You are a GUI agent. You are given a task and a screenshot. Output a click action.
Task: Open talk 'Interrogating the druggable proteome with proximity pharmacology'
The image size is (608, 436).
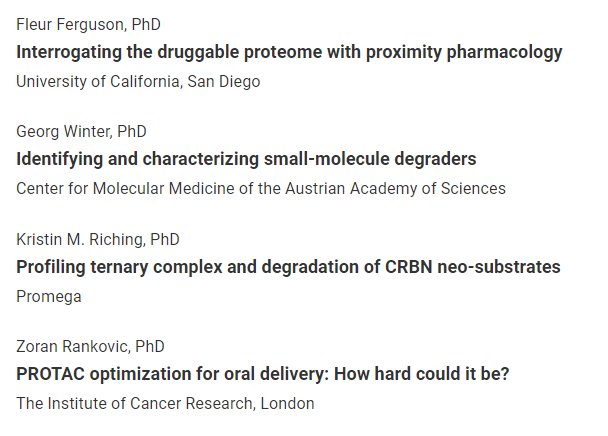tap(289, 52)
